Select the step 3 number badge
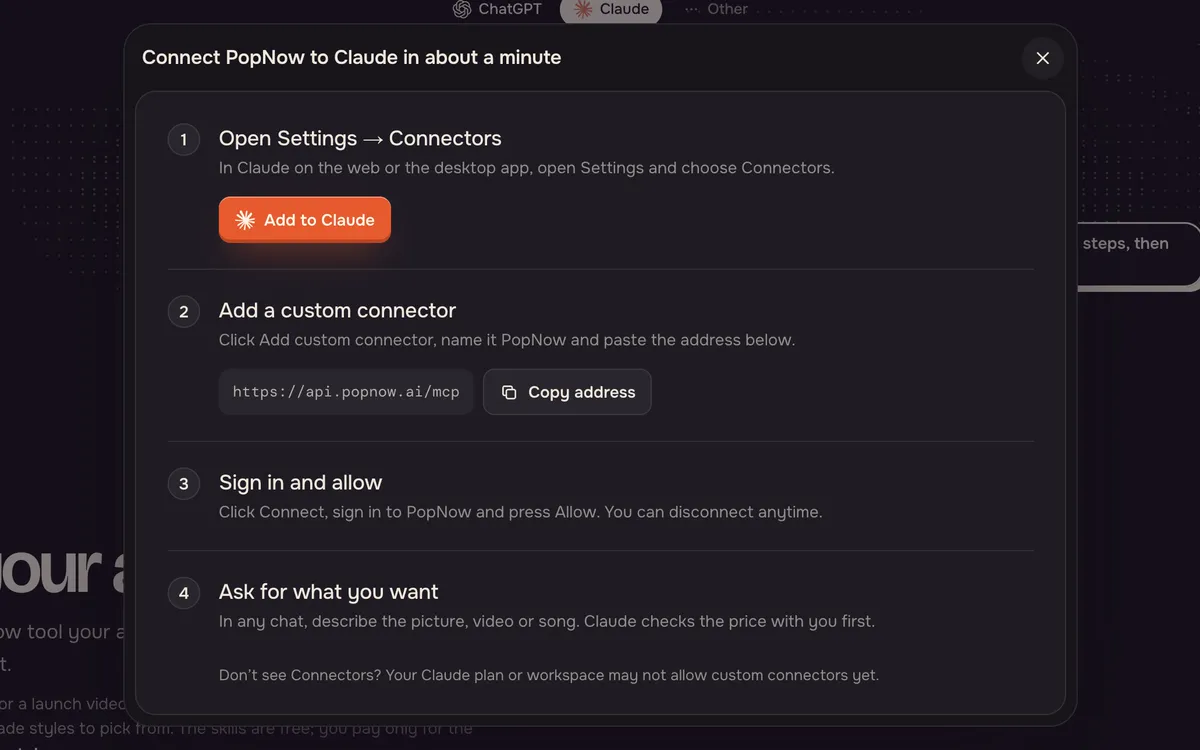Viewport: 1200px width, 750px height. point(183,484)
